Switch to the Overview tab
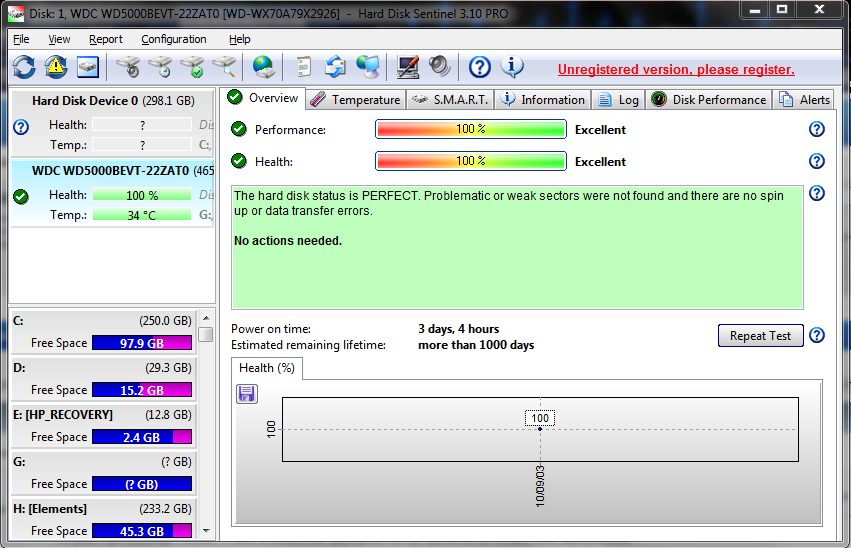Image resolution: width=851 pixels, height=548 pixels. pyautogui.click(x=264, y=98)
